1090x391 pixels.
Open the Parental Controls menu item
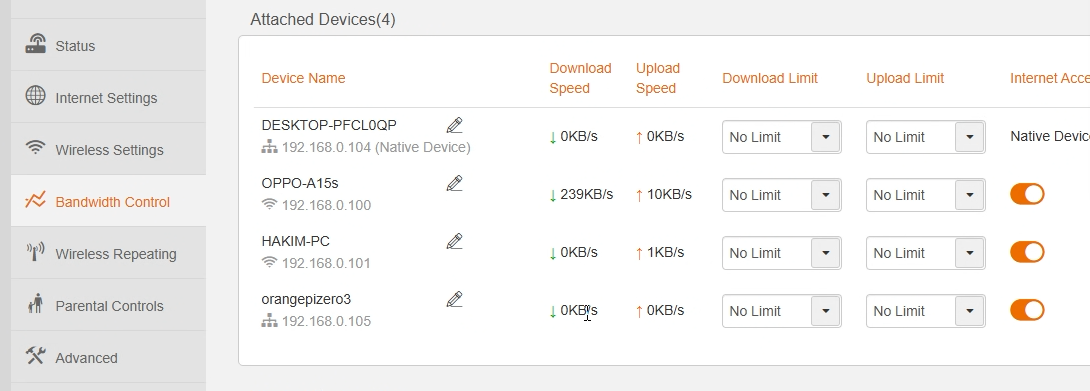108,305
